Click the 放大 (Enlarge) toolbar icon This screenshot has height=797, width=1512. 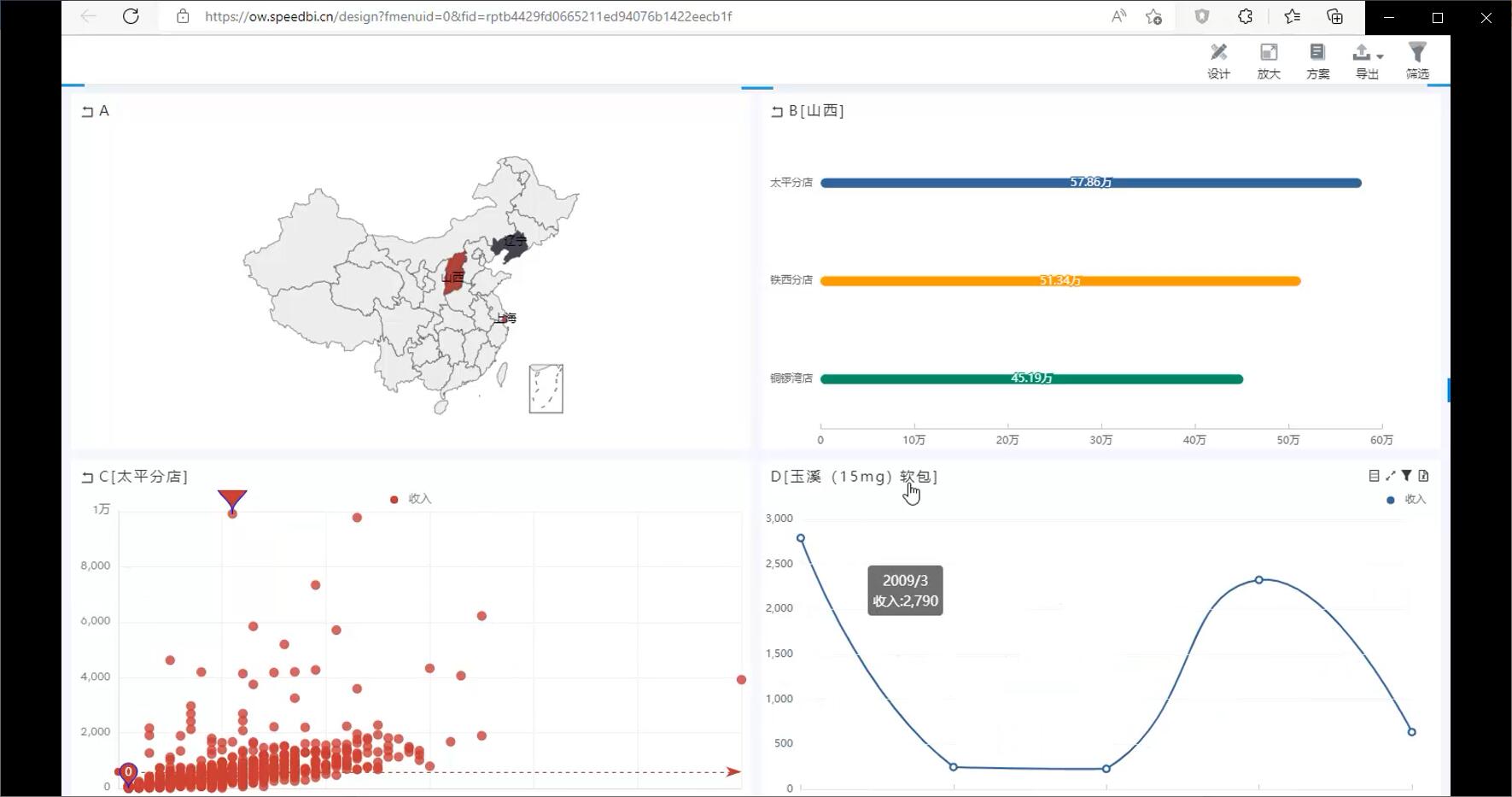click(1269, 62)
